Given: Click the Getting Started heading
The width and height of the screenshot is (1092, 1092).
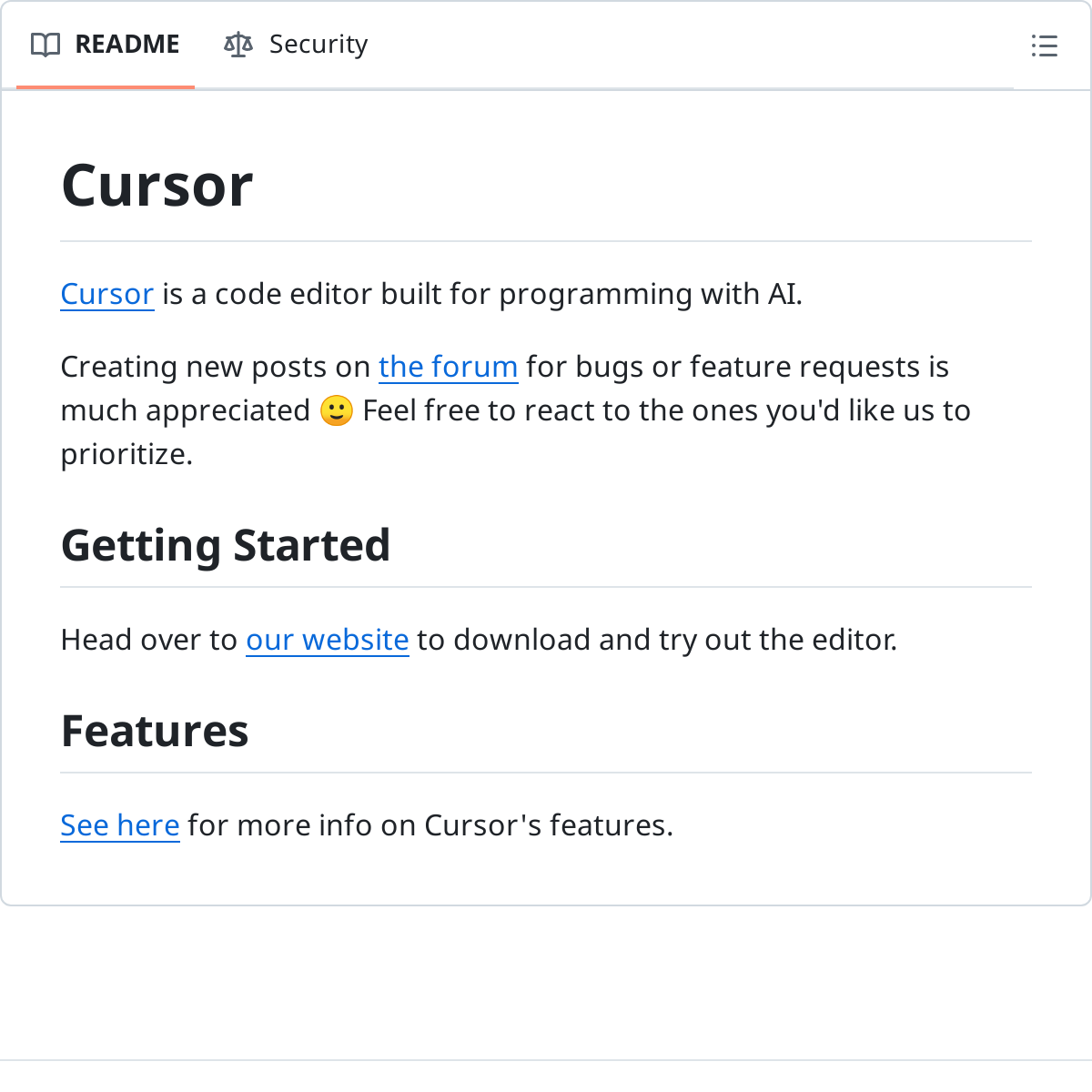Looking at the screenshot, I should 226,545.
